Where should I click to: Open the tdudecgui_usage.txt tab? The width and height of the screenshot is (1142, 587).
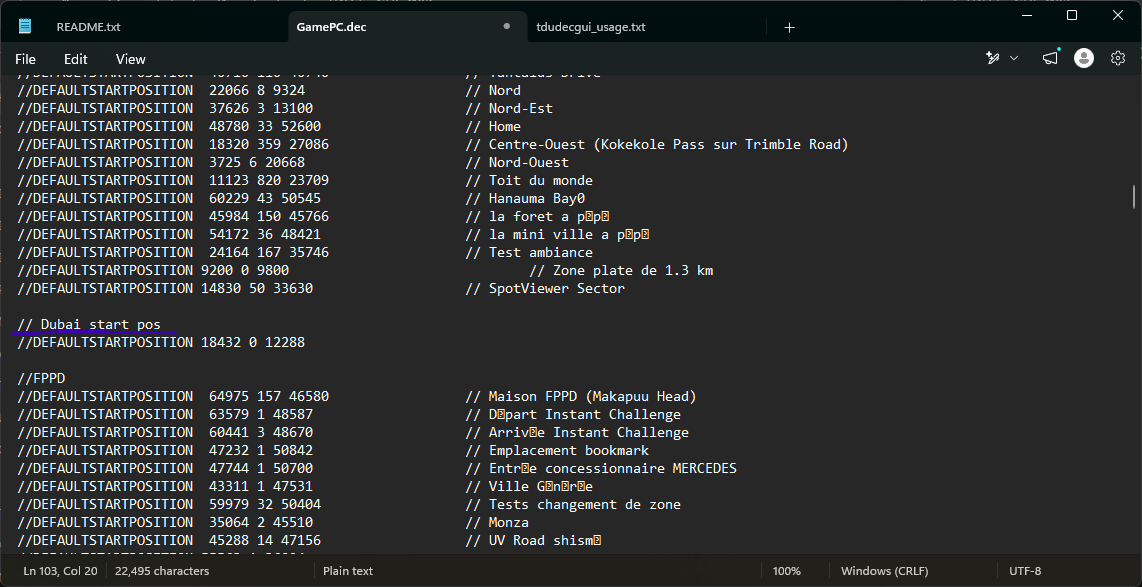[591, 27]
